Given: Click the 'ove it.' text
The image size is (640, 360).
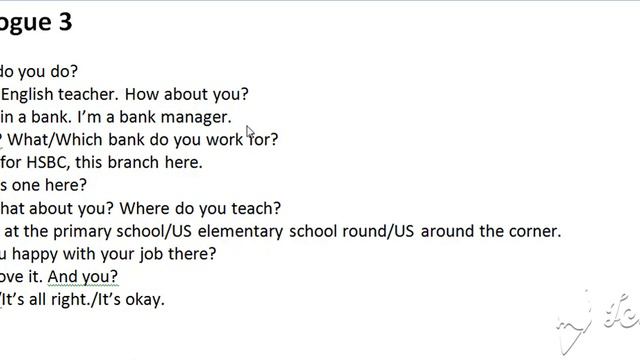Looking at the screenshot, I should [x=21, y=277].
